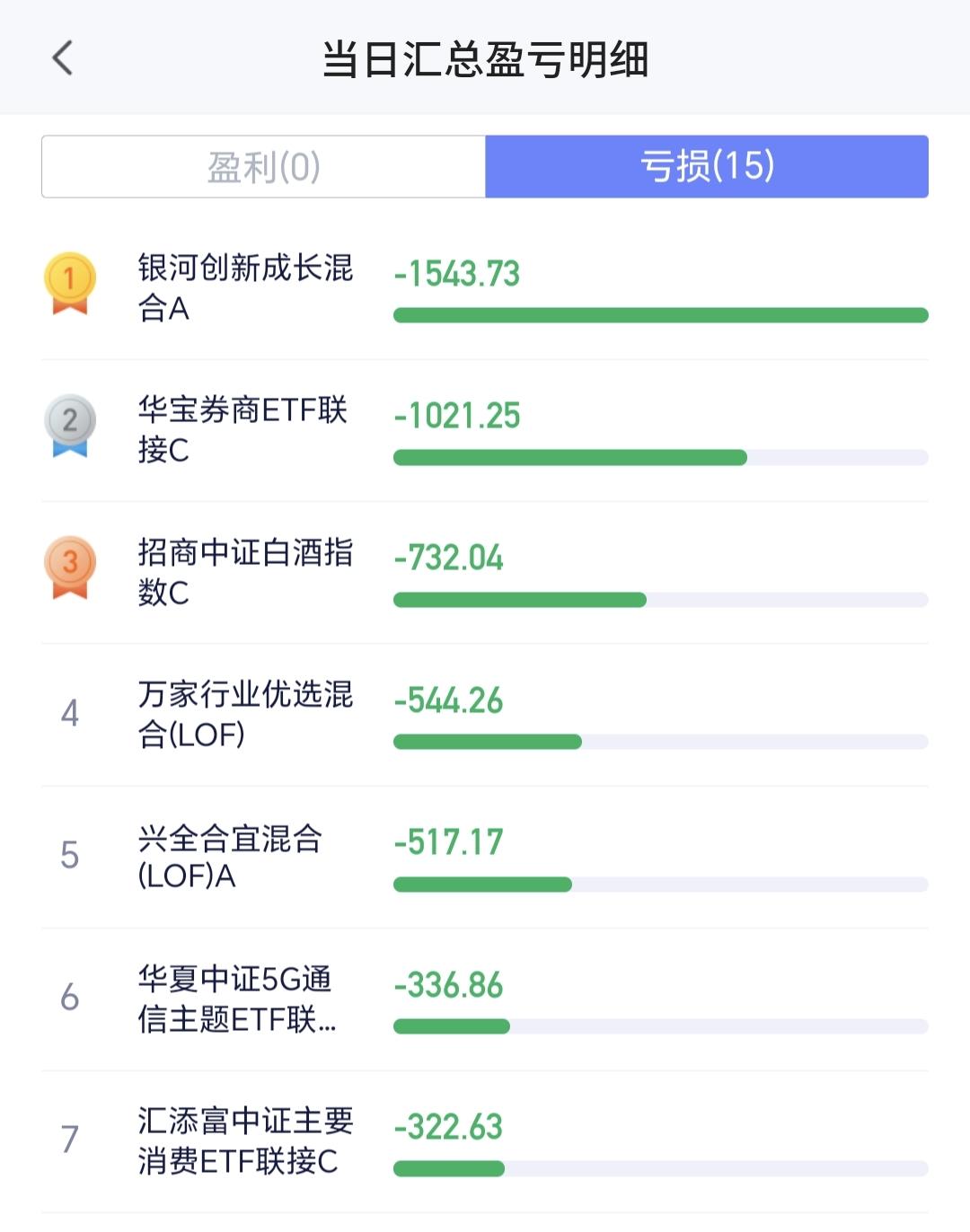Tap 华夏中证5G通信主题ETF fund name
The height and width of the screenshot is (1232, 970).
click(237, 999)
